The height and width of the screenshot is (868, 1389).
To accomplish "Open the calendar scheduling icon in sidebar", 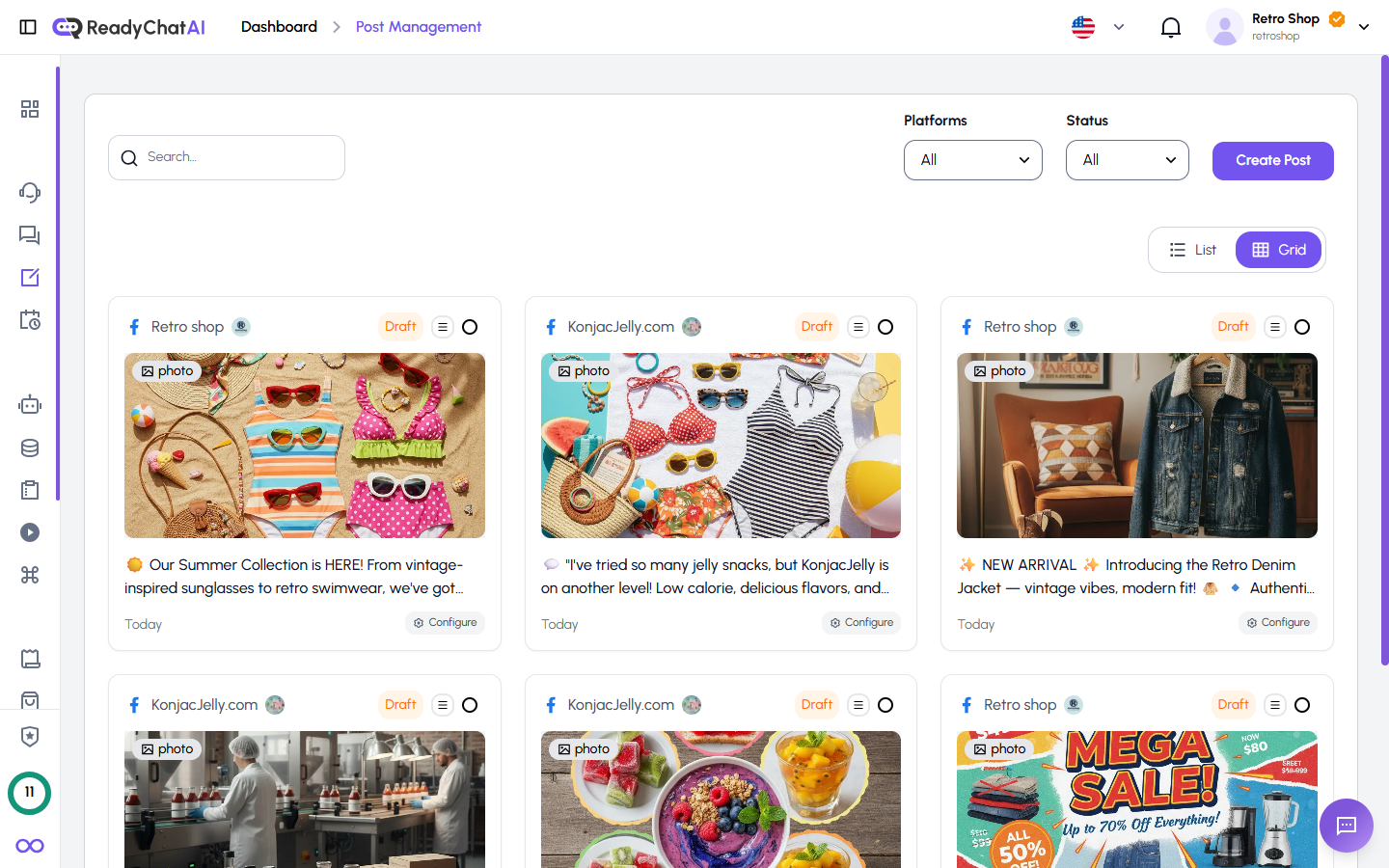I will (30, 319).
